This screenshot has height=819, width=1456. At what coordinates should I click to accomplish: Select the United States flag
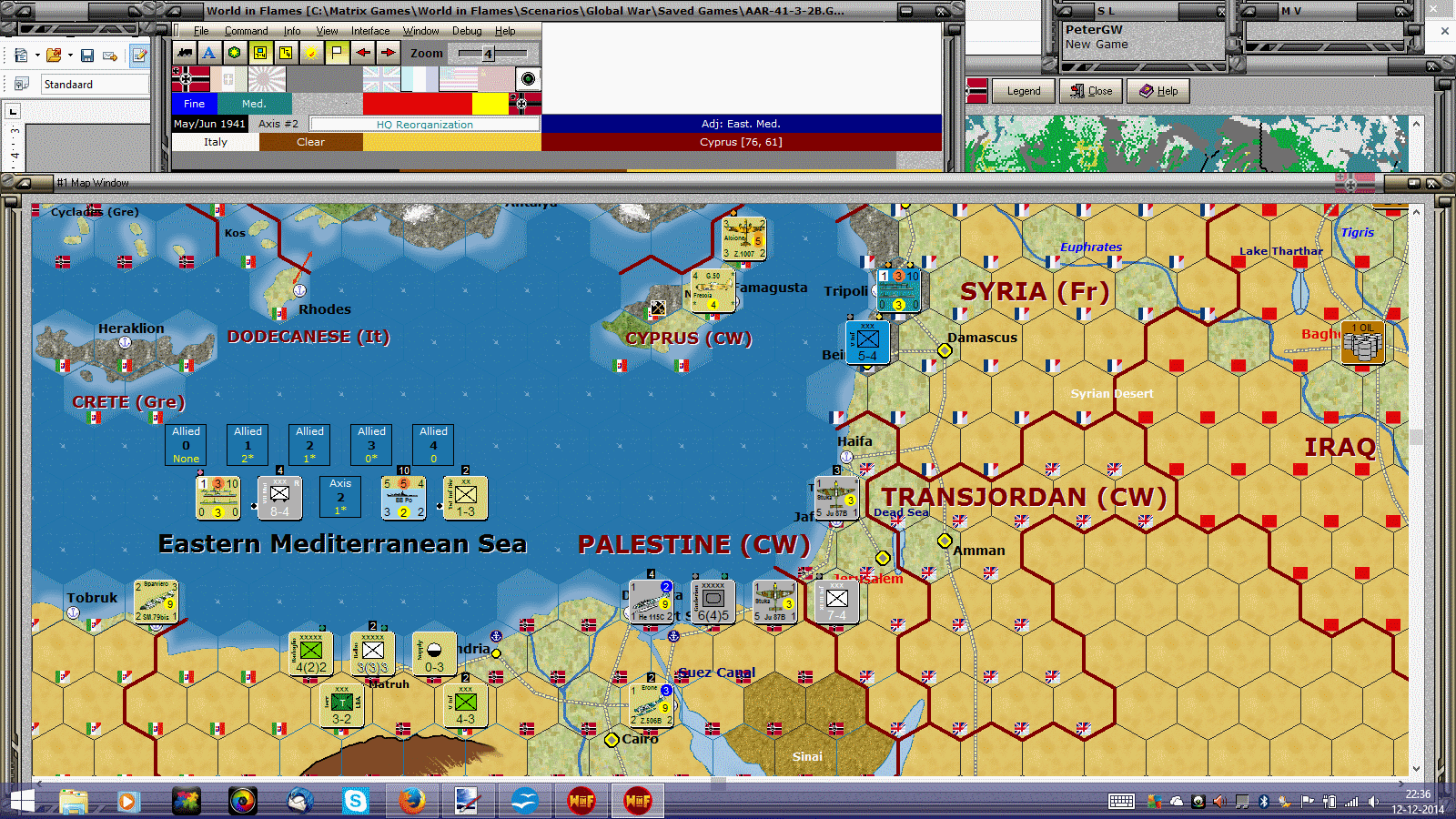click(x=459, y=79)
